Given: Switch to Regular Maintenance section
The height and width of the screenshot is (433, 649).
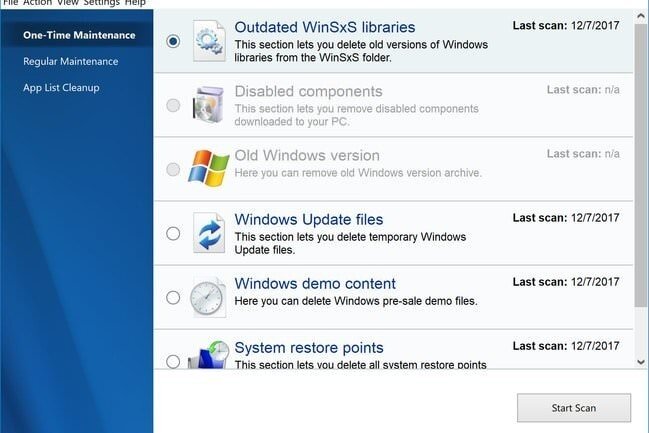Looking at the screenshot, I should (x=71, y=61).
